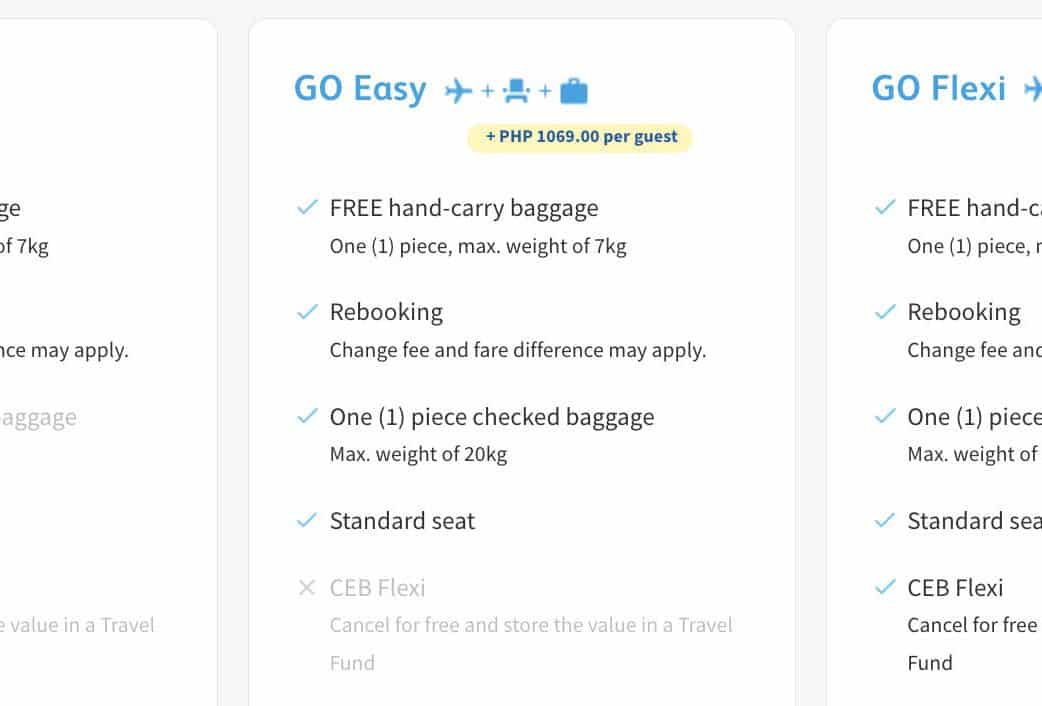
Task: Click the airplane icon beside GO Easy
Action: tap(459, 91)
